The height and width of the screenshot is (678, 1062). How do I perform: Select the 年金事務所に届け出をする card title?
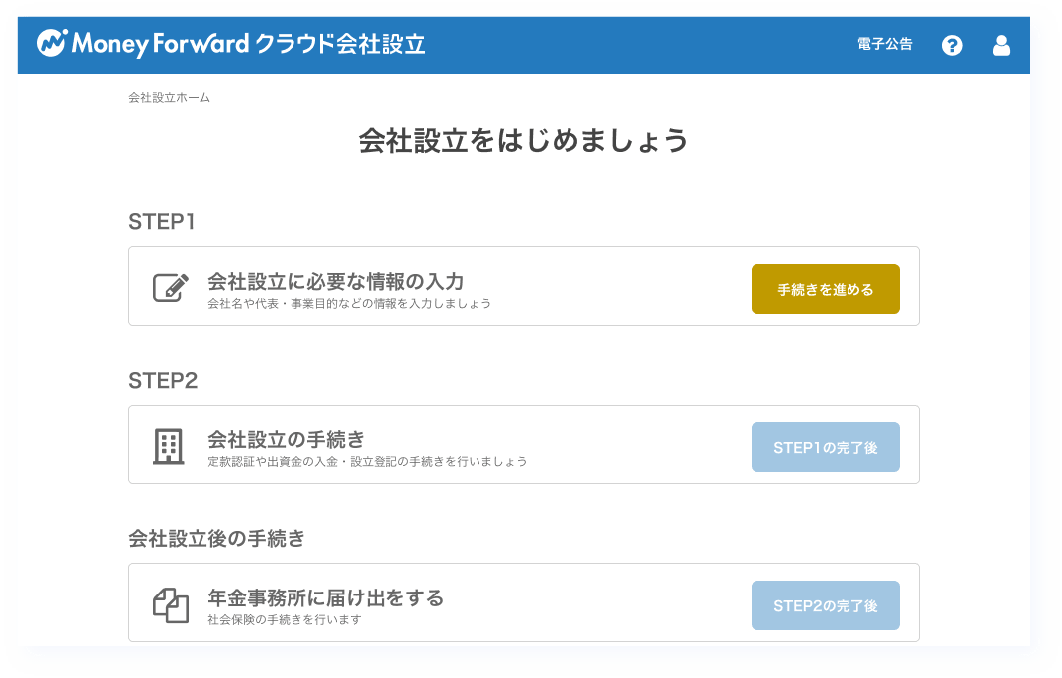tap(325, 598)
